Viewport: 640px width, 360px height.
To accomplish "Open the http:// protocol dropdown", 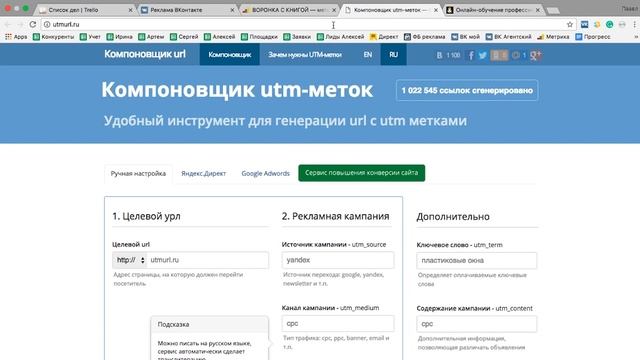I will pyautogui.click(x=129, y=260).
